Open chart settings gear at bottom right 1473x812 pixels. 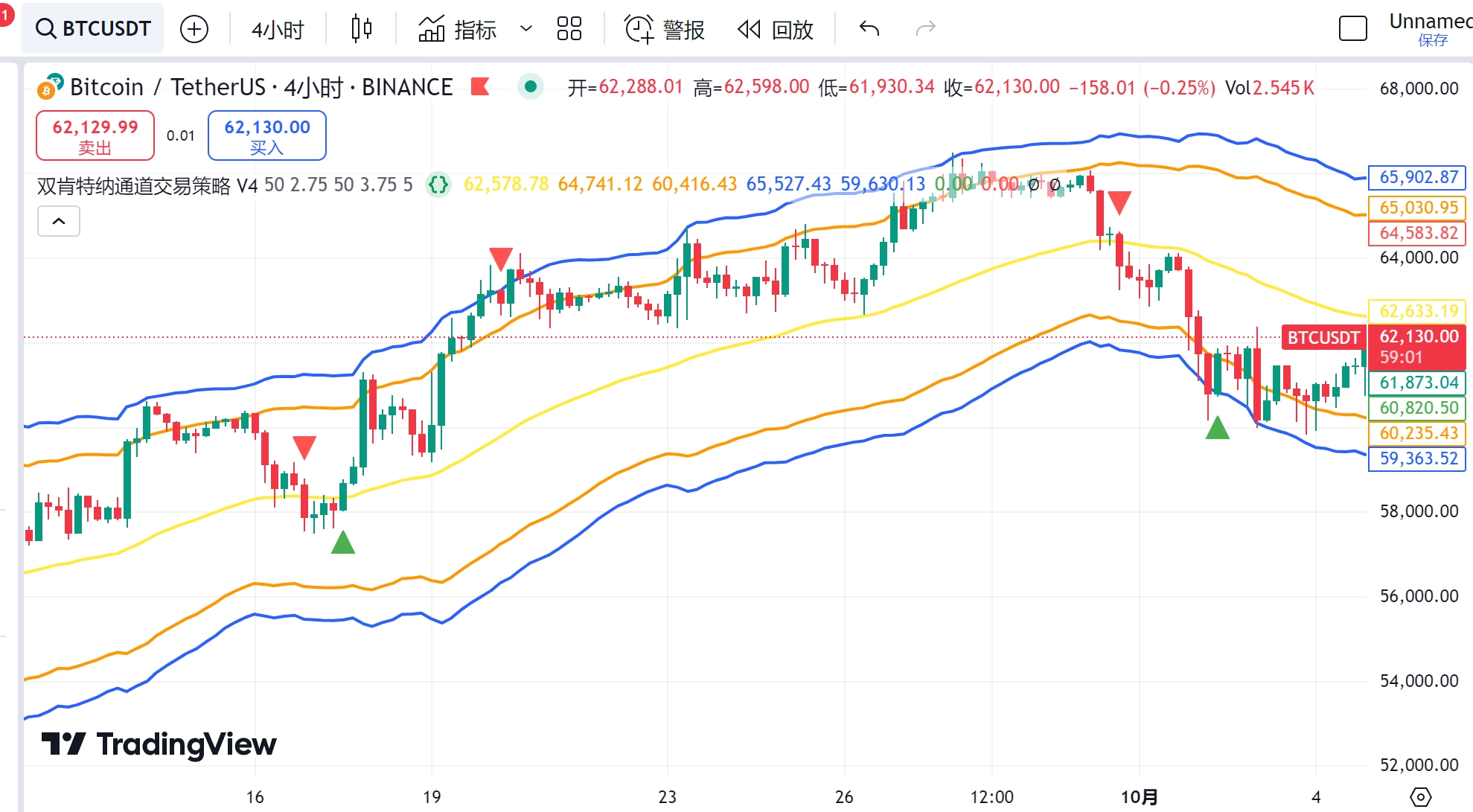coord(1420,796)
